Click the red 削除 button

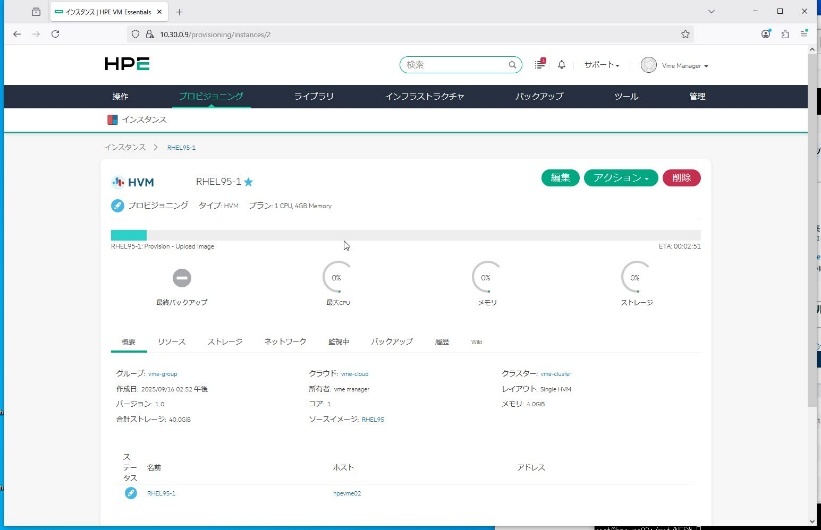[x=681, y=178]
